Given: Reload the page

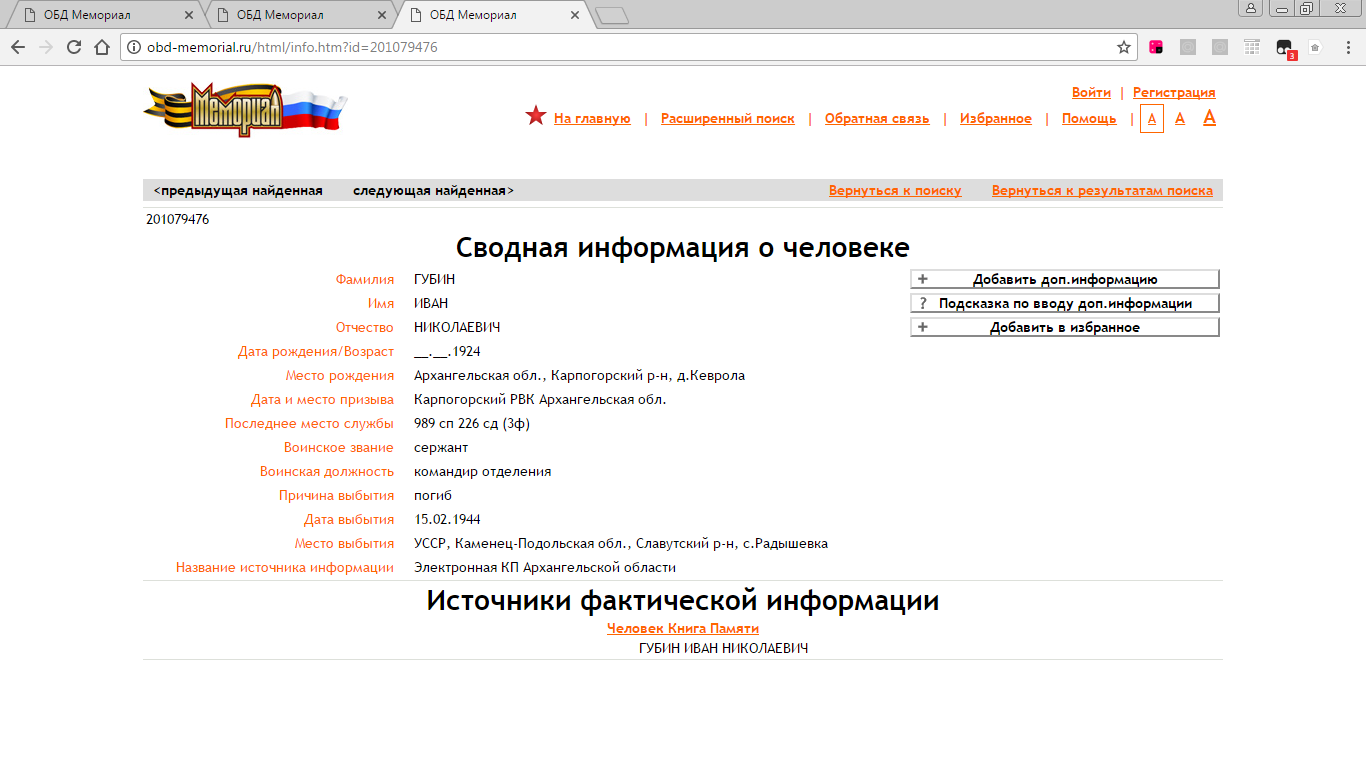Looking at the screenshot, I should pyautogui.click(x=73, y=47).
